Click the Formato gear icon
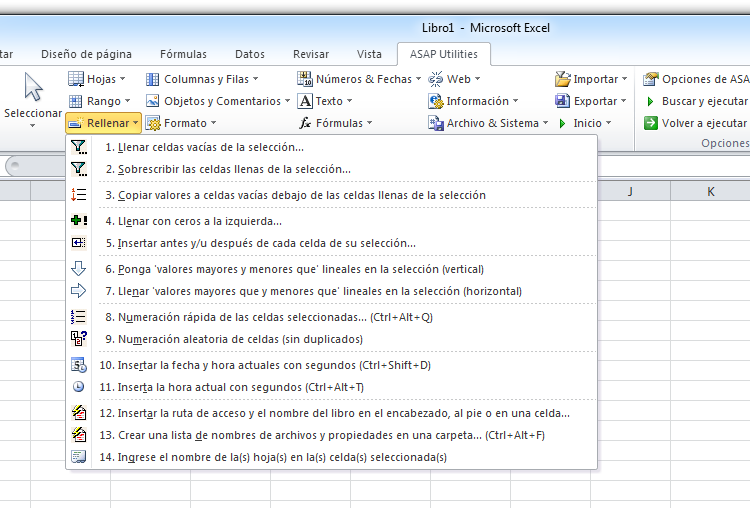The image size is (750, 508). click(x=153, y=123)
